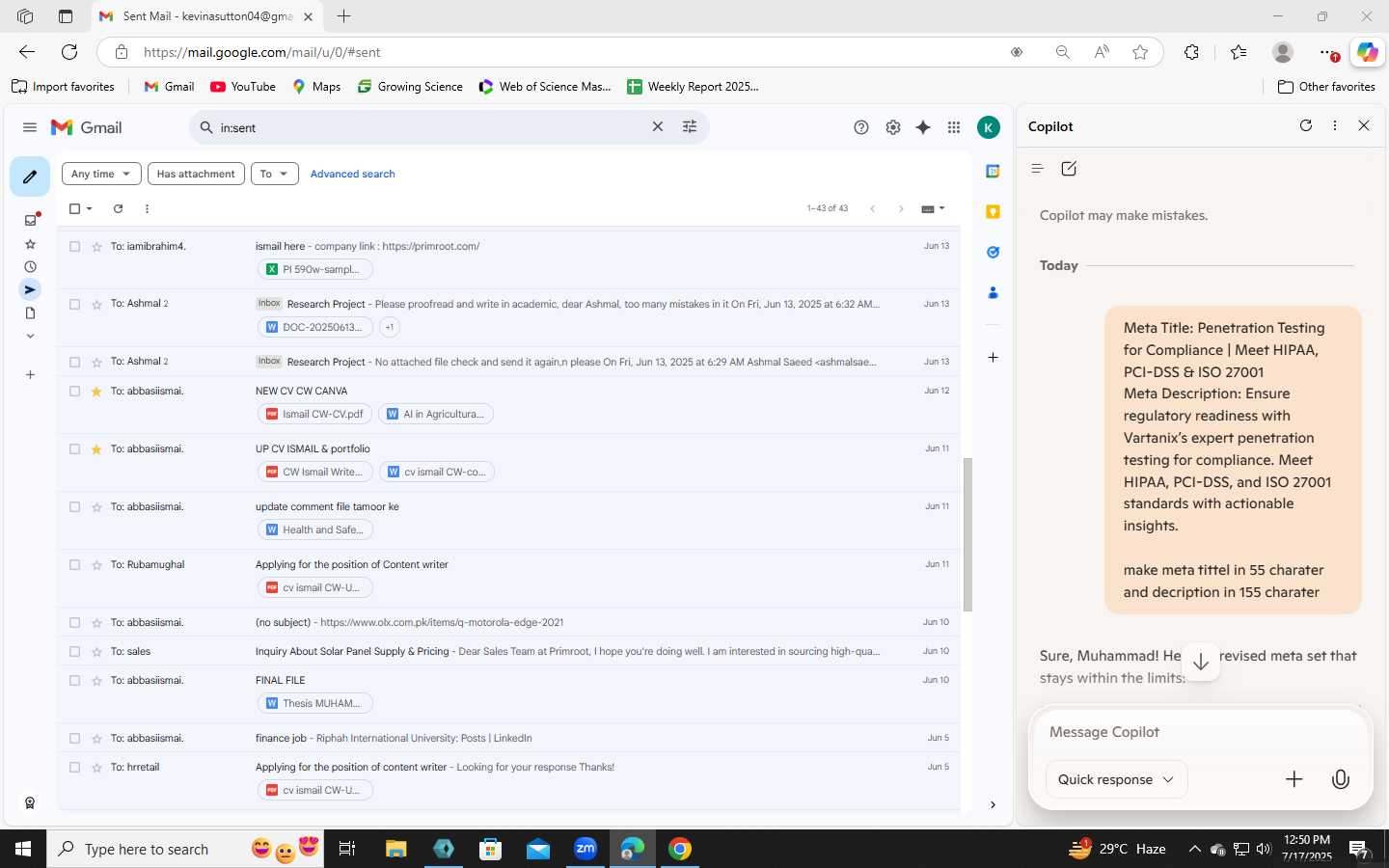This screenshot has height=868, width=1389.
Task: Open the input tools keyboard dropdown
Action: click(933, 208)
